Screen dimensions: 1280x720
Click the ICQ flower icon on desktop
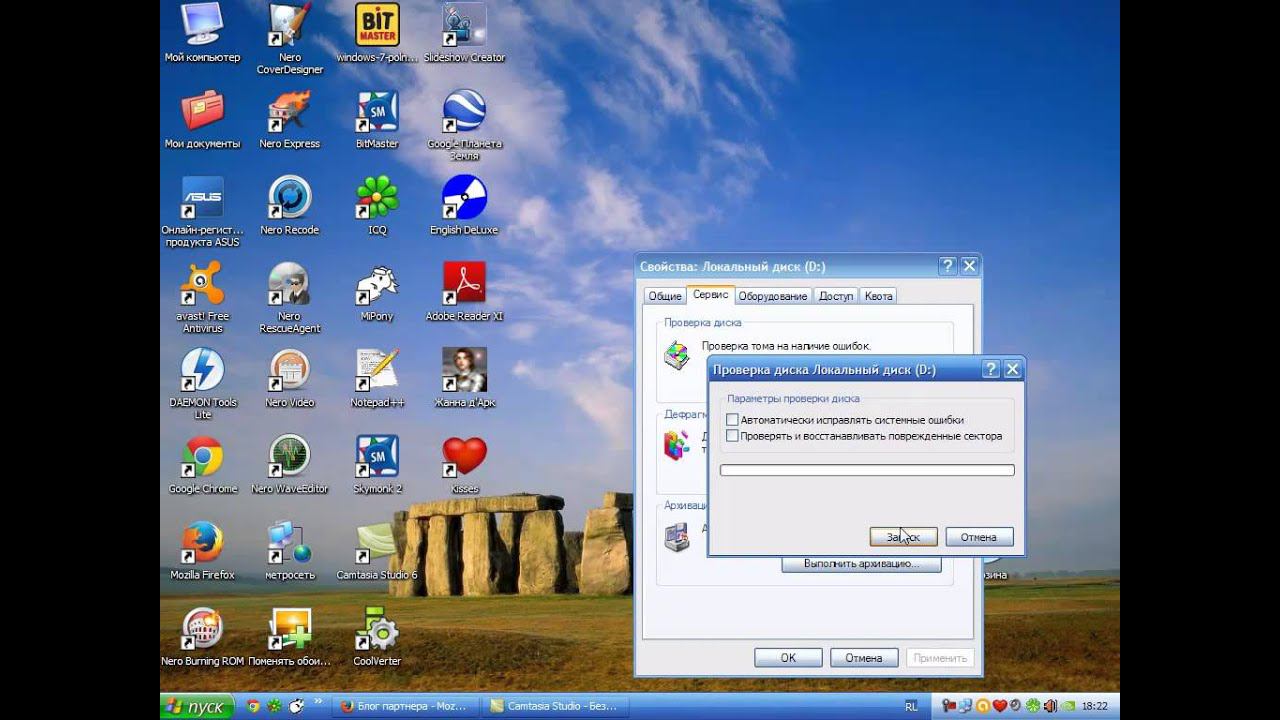click(377, 205)
